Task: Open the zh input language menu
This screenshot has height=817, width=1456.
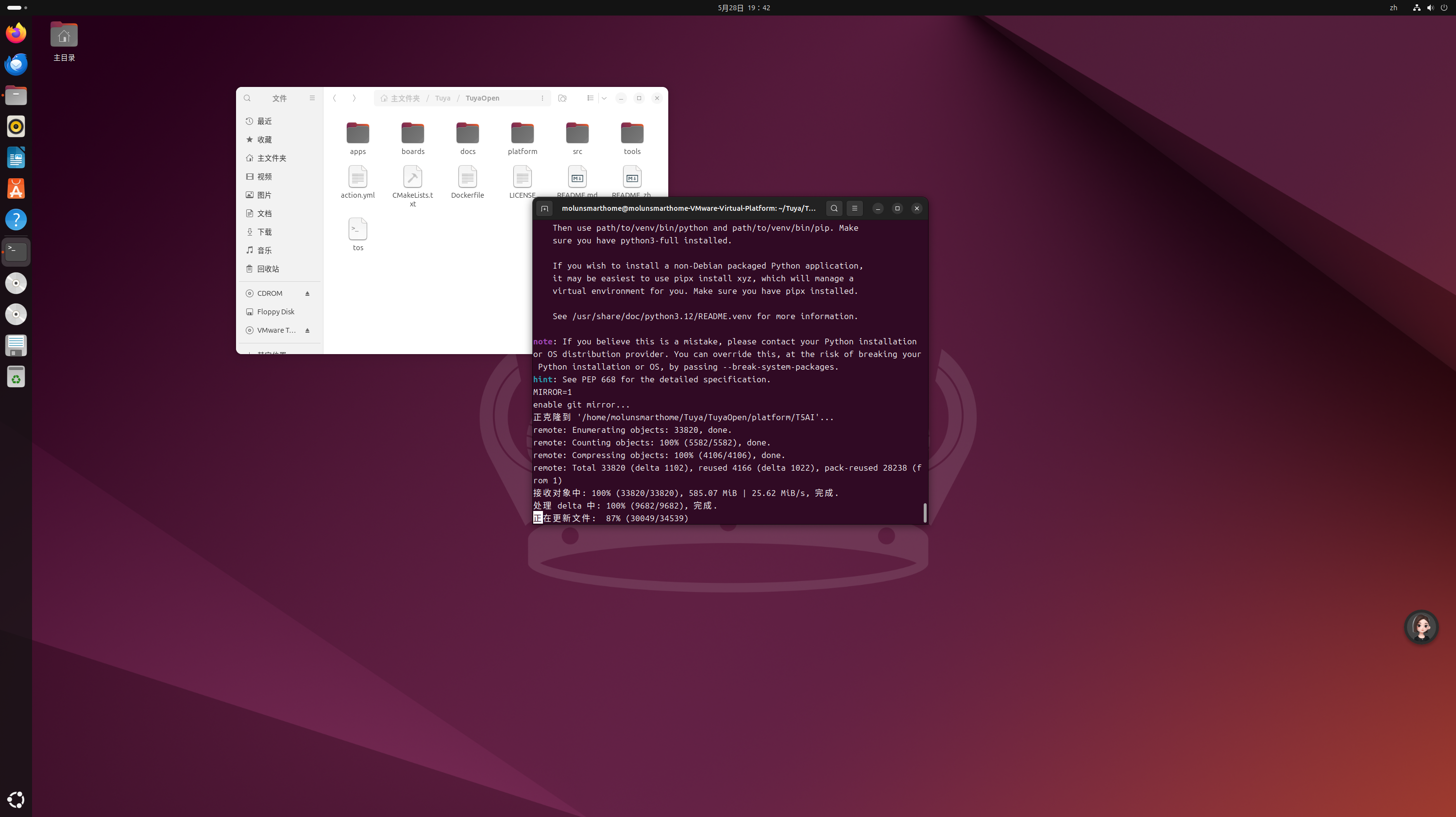Action: [1393, 8]
